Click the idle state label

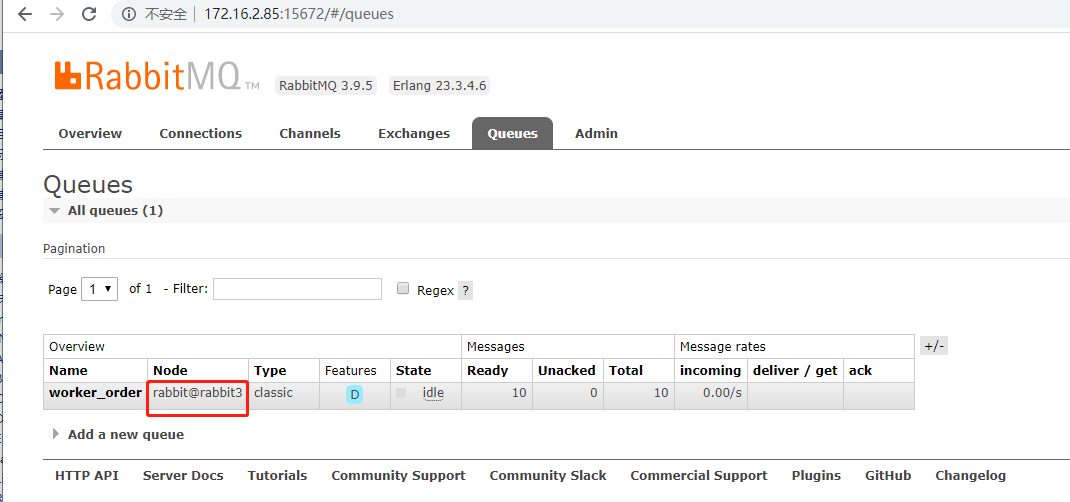[433, 394]
